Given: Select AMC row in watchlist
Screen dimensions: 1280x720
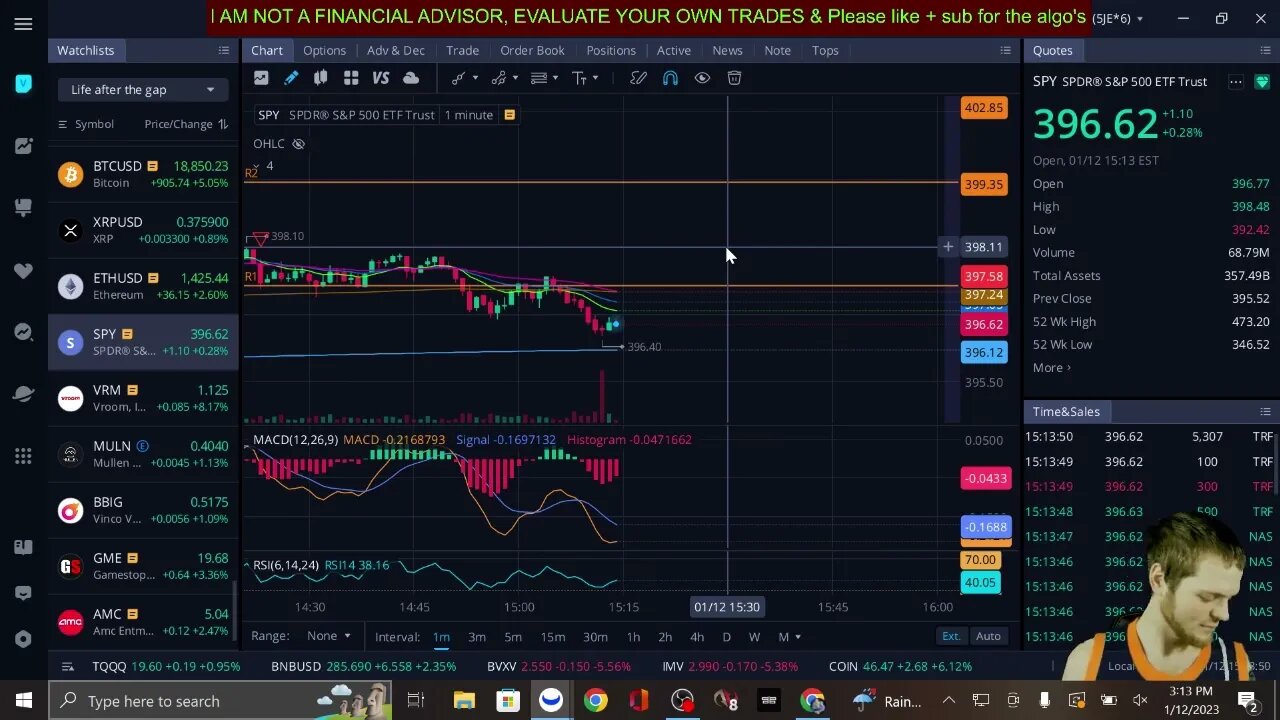Looking at the screenshot, I should [x=143, y=622].
